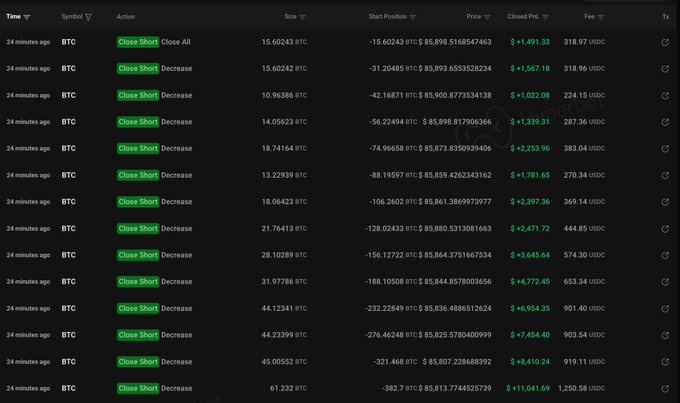
Task: Select closed PnL value $ +1,781.65
Action: click(530, 175)
